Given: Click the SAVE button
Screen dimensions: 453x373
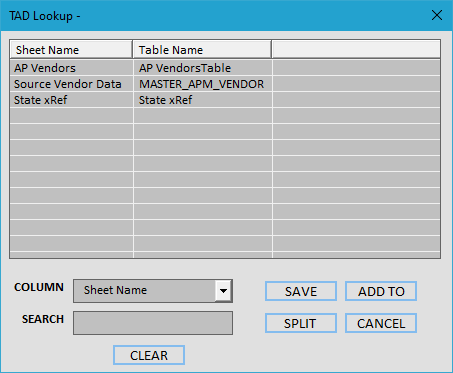Looking at the screenshot, I should pos(301,291).
